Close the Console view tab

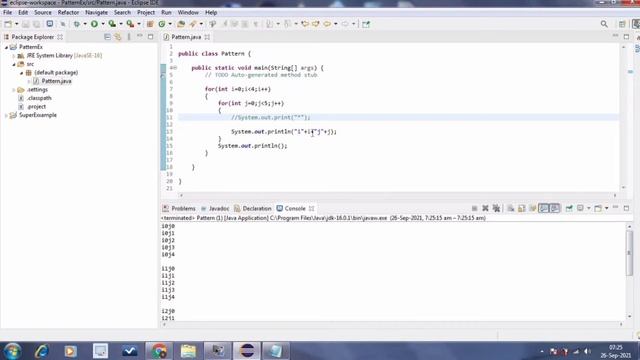click(312, 209)
